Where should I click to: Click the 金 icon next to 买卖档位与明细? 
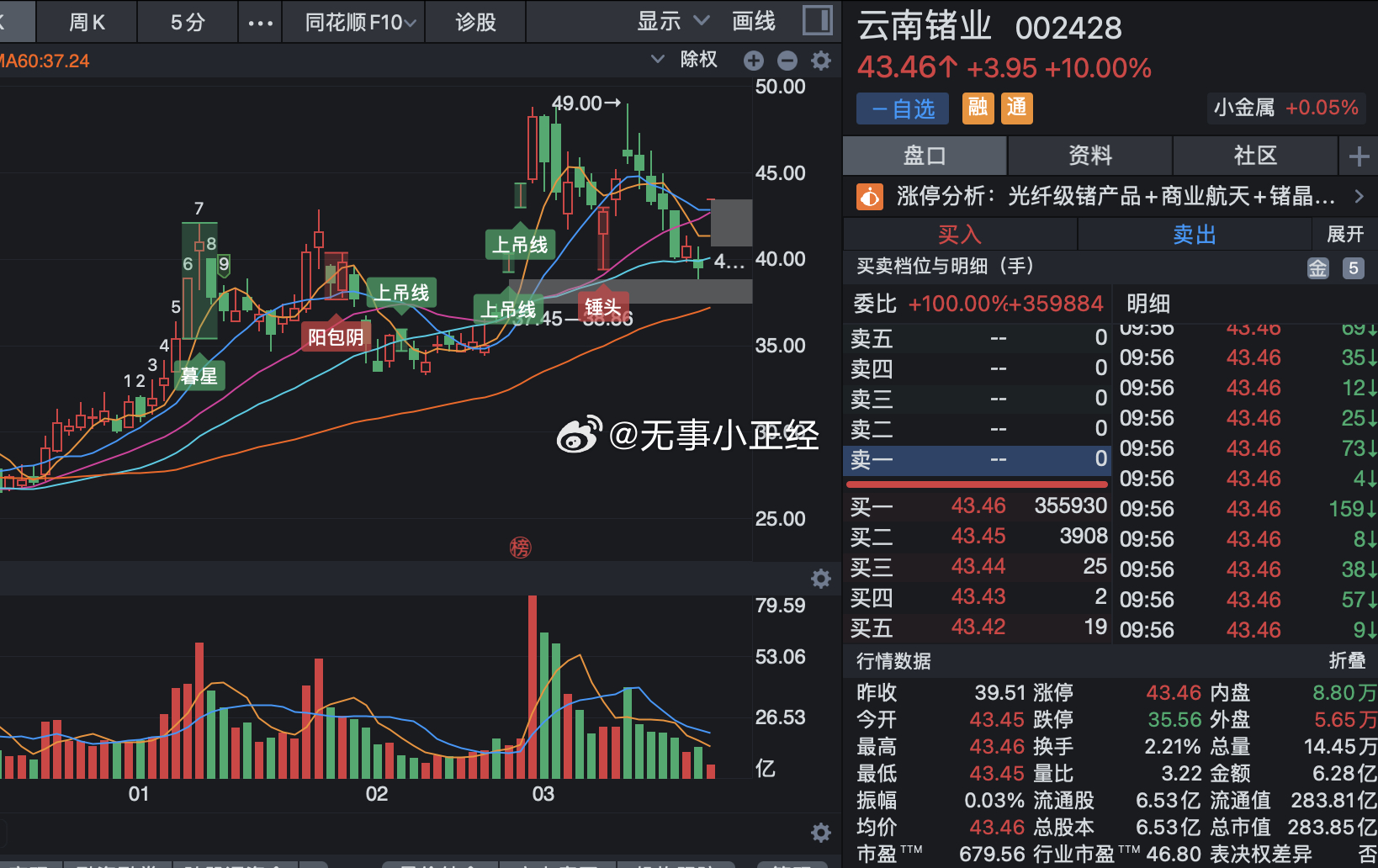pyautogui.click(x=1318, y=267)
